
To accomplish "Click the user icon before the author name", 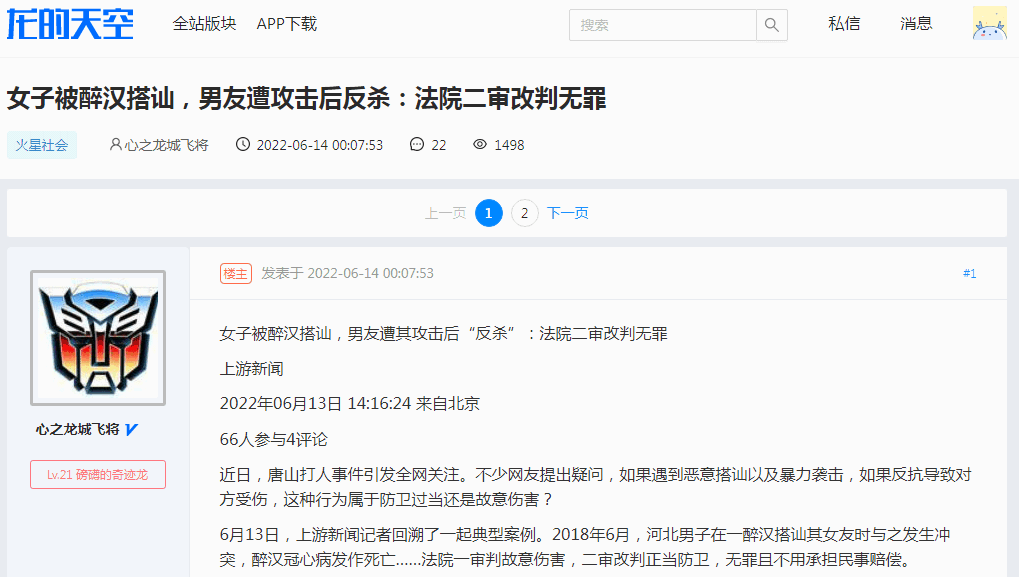I will click(x=115, y=144).
